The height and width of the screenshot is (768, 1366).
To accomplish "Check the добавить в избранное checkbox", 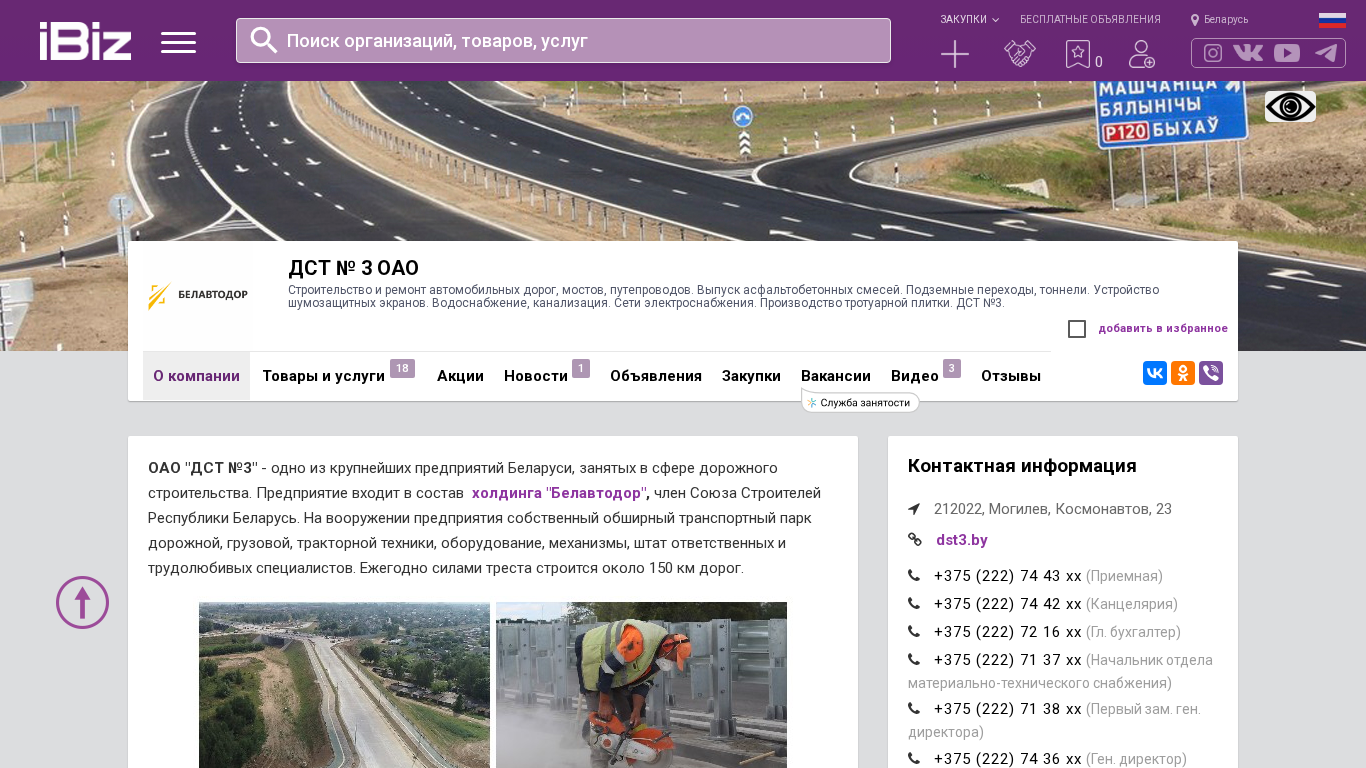I will (1077, 329).
